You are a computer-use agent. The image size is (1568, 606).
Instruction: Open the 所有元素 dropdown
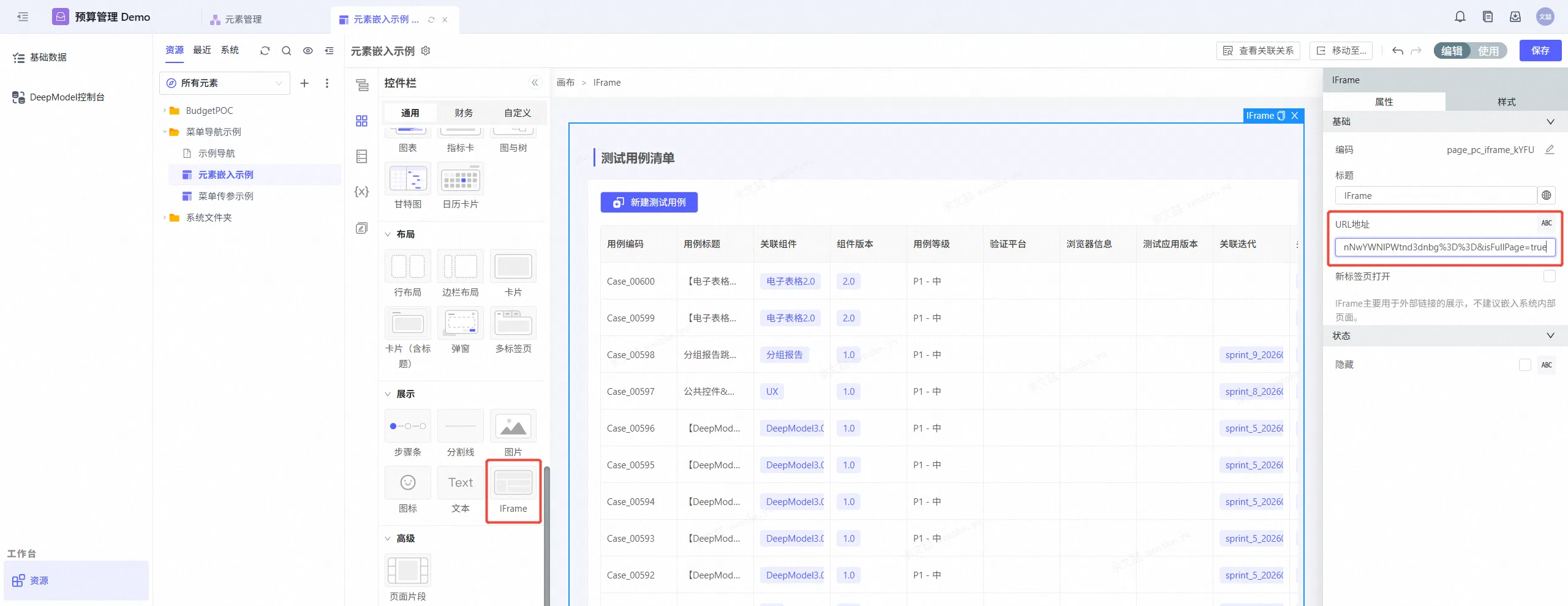[225, 83]
